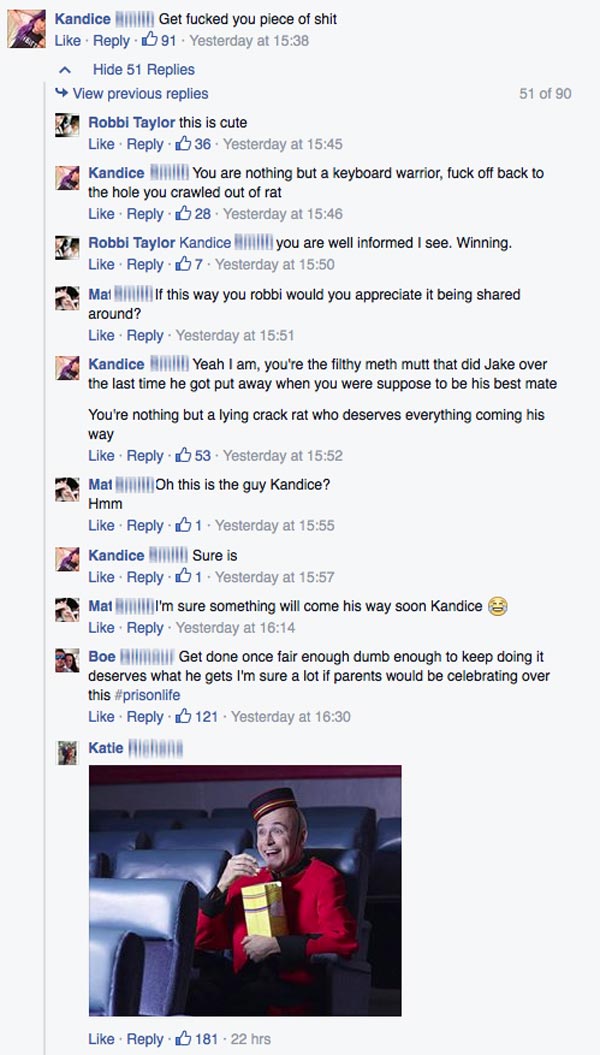This screenshot has height=1055, width=600.
Task: Click thumbs-up icon showing 36 likes
Action: (x=183, y=143)
